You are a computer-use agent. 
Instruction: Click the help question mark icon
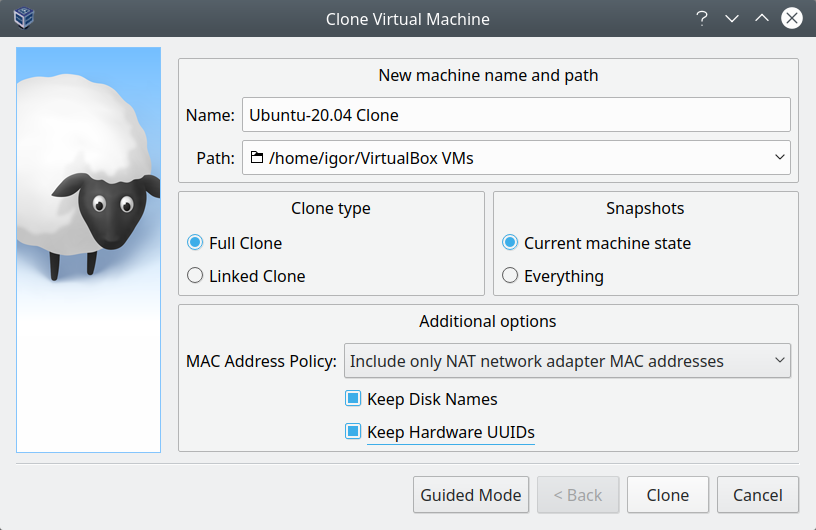(703, 18)
